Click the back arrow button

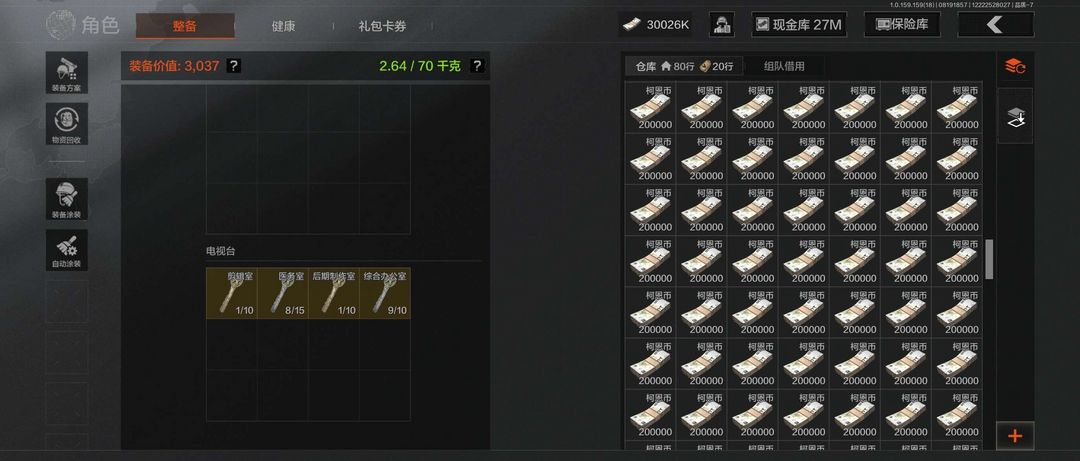point(995,25)
